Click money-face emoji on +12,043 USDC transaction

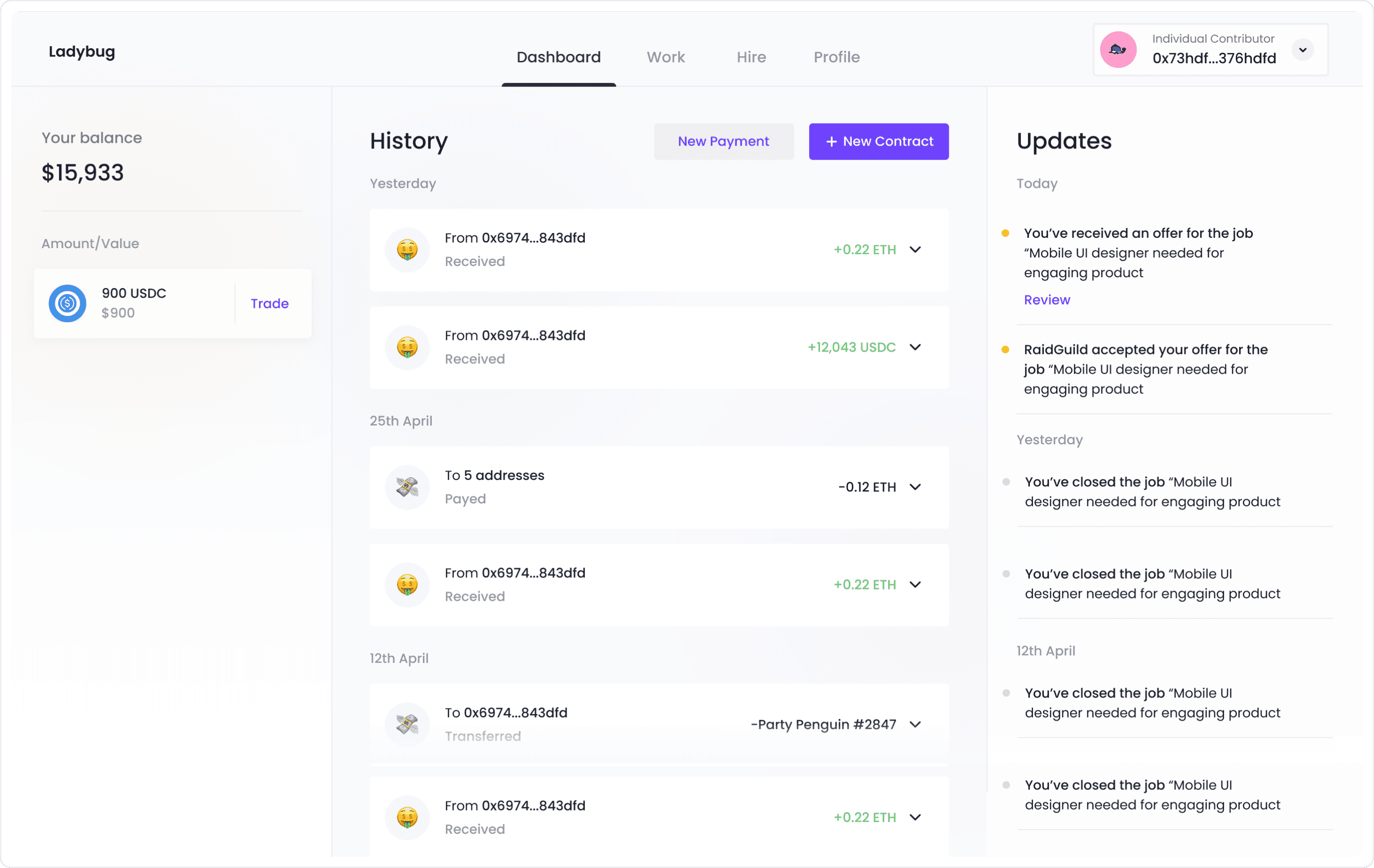(x=407, y=347)
